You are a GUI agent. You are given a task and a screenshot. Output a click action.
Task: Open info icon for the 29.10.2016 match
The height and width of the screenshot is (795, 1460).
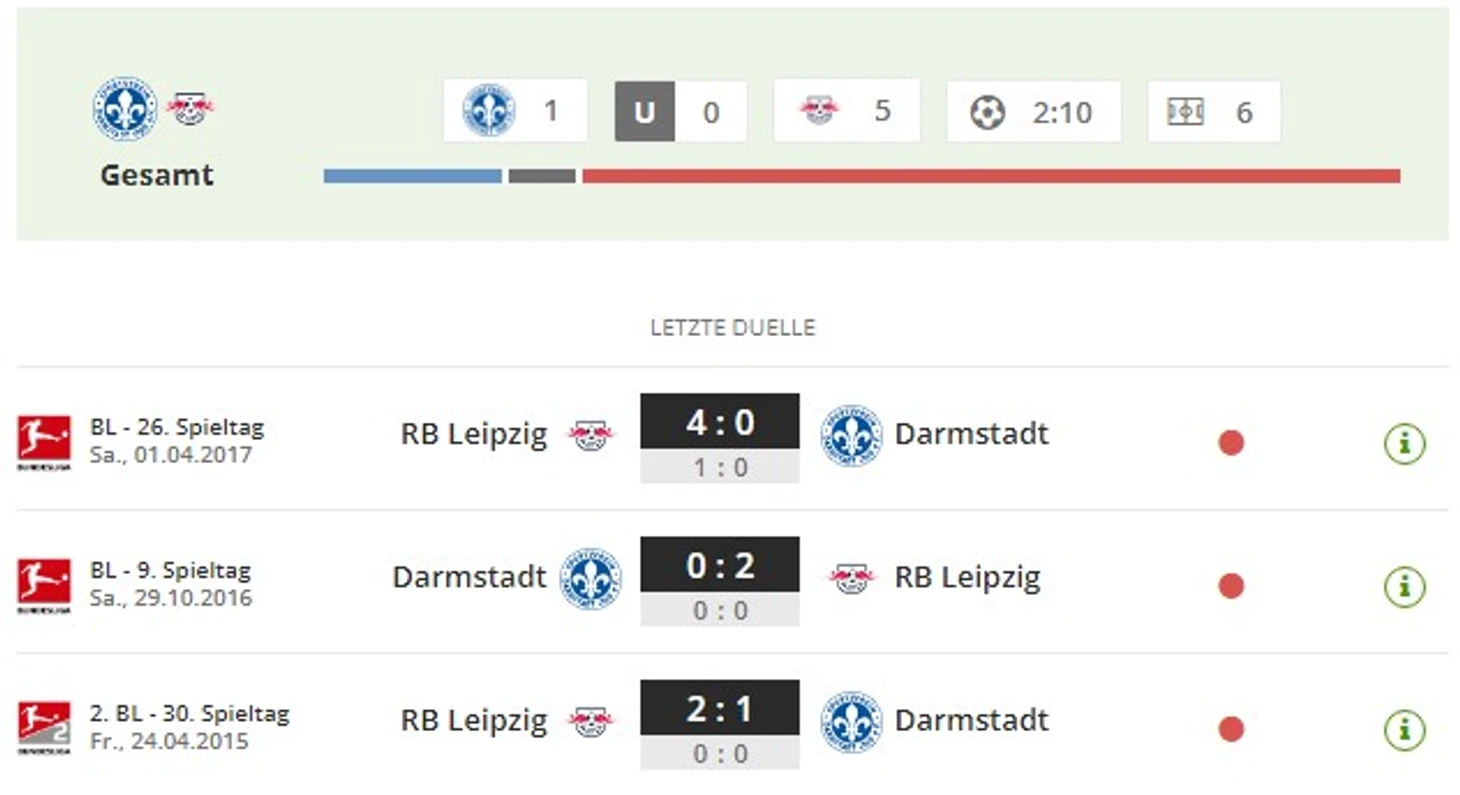pyautogui.click(x=1404, y=586)
